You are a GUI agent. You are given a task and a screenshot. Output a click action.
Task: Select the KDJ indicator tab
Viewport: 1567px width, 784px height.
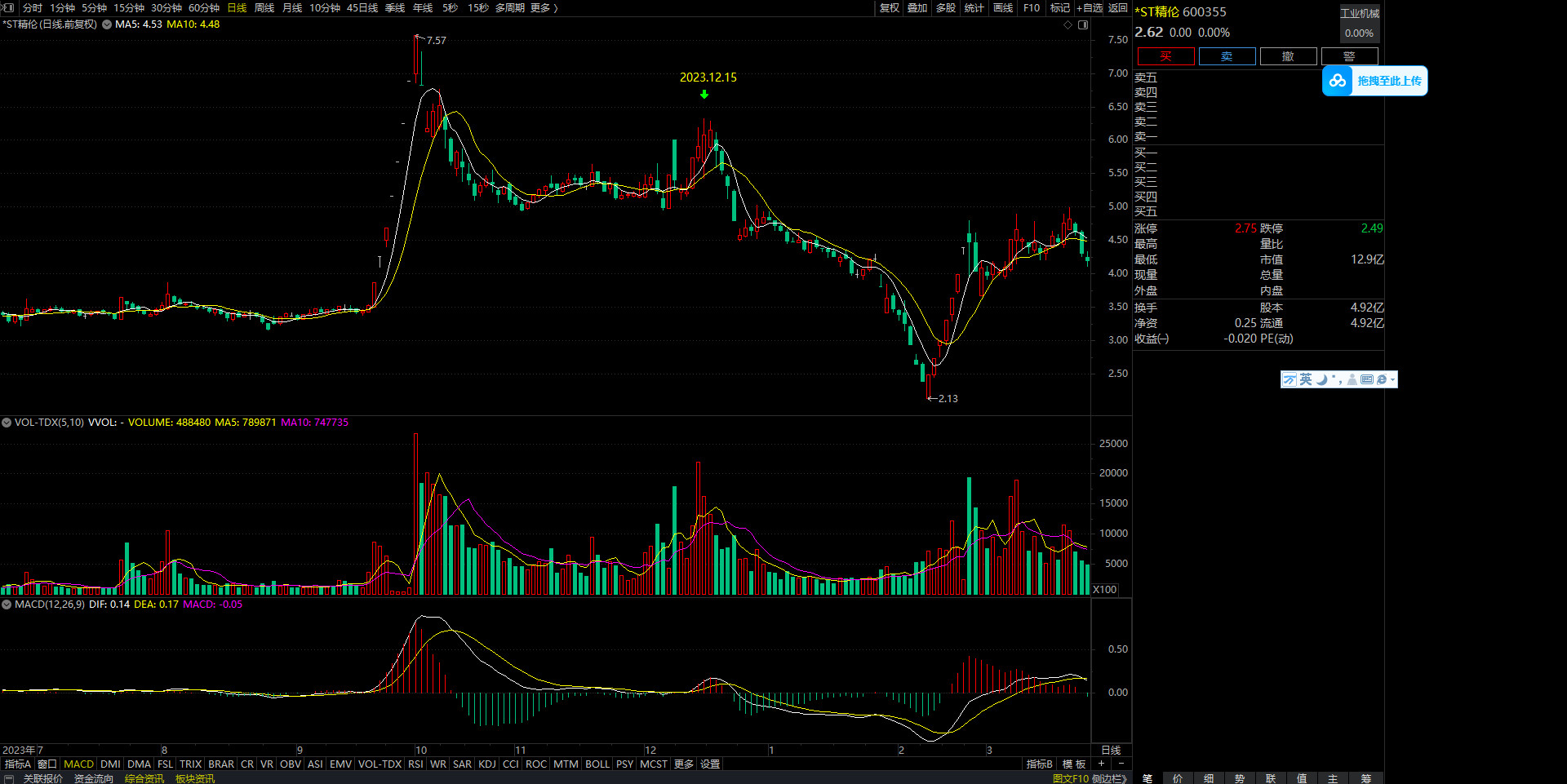tap(487, 764)
